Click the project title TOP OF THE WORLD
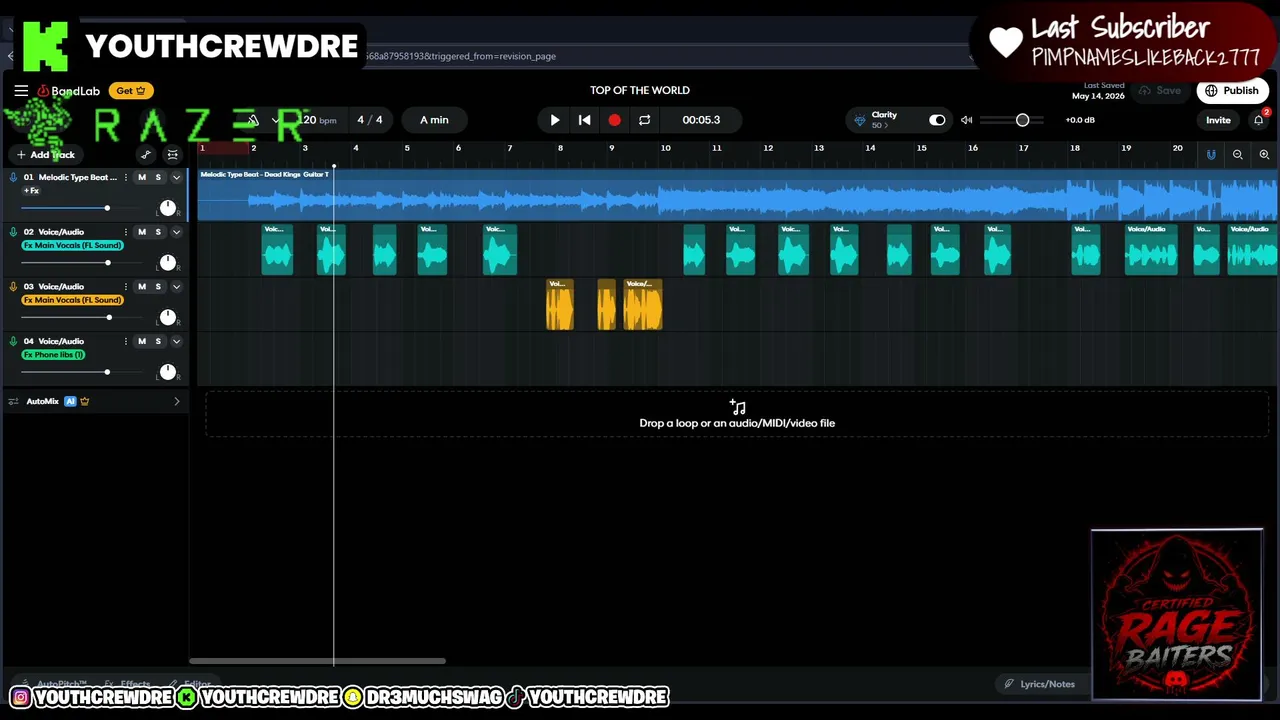Viewport: 1280px width, 720px height. (x=640, y=90)
